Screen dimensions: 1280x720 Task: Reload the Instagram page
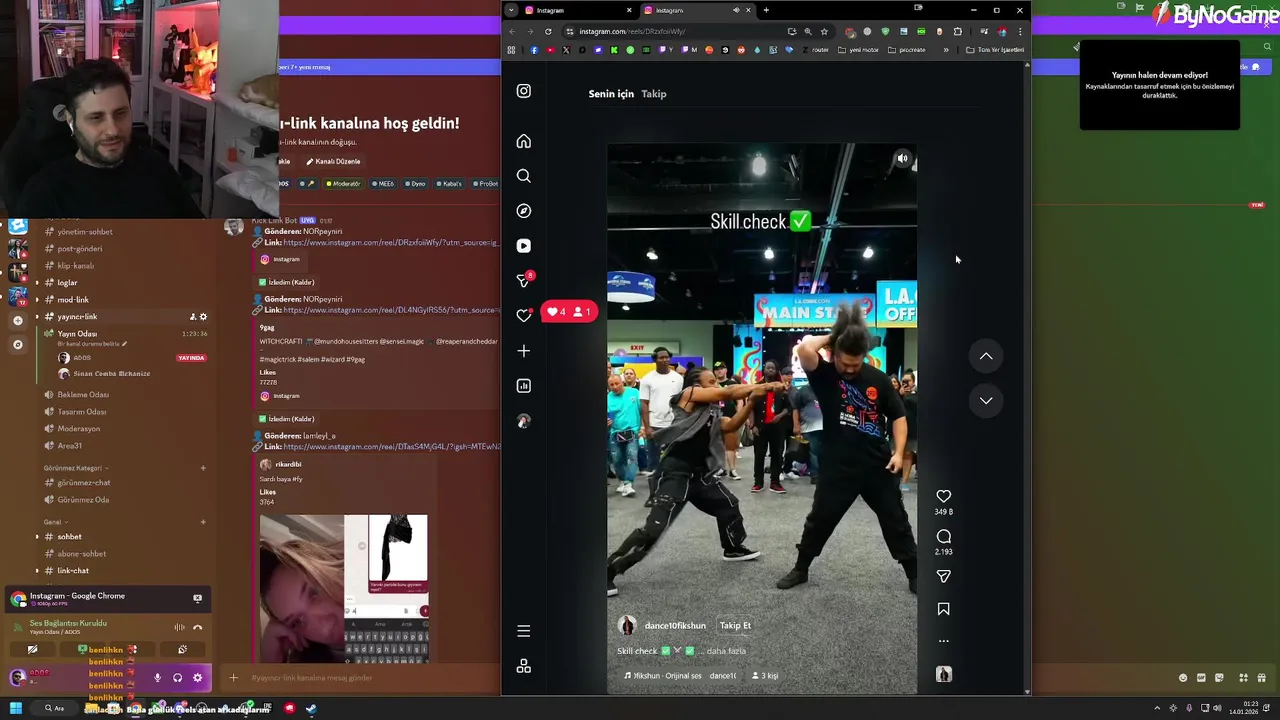[x=548, y=31]
